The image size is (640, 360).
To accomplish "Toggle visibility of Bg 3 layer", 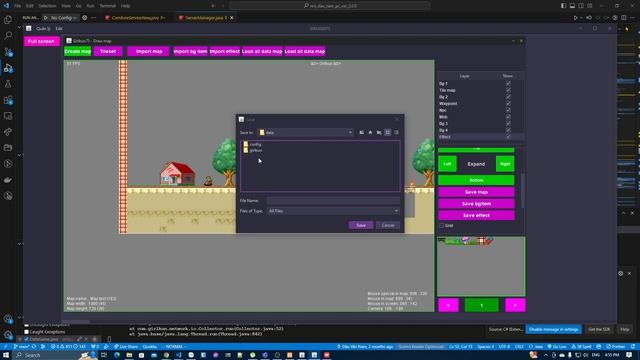I will (508, 123).
